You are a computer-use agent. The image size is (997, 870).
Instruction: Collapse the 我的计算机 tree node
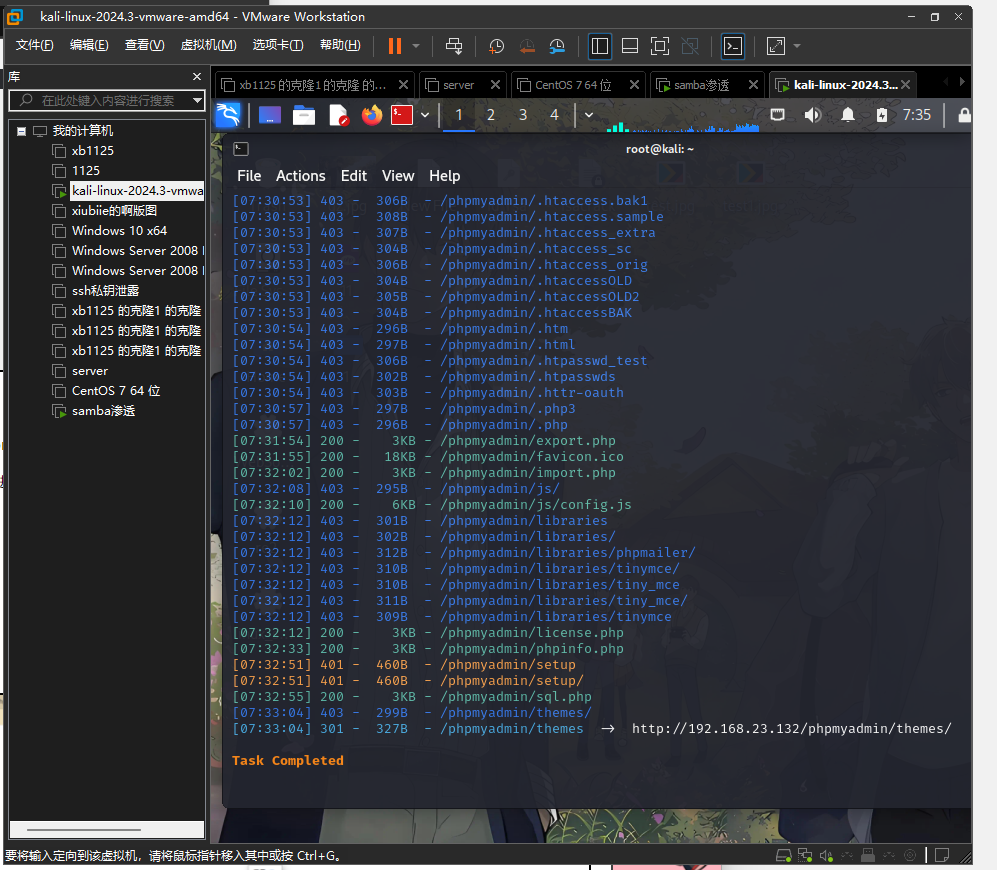pos(21,131)
